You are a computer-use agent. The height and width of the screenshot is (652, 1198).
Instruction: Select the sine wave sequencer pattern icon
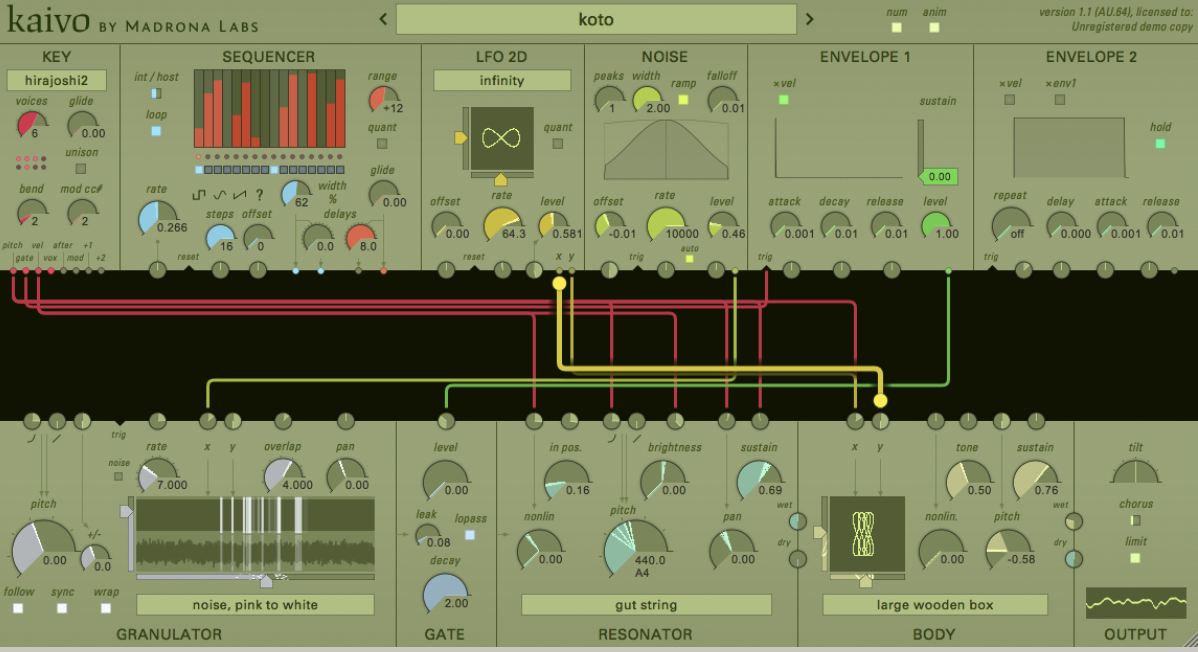click(219, 195)
